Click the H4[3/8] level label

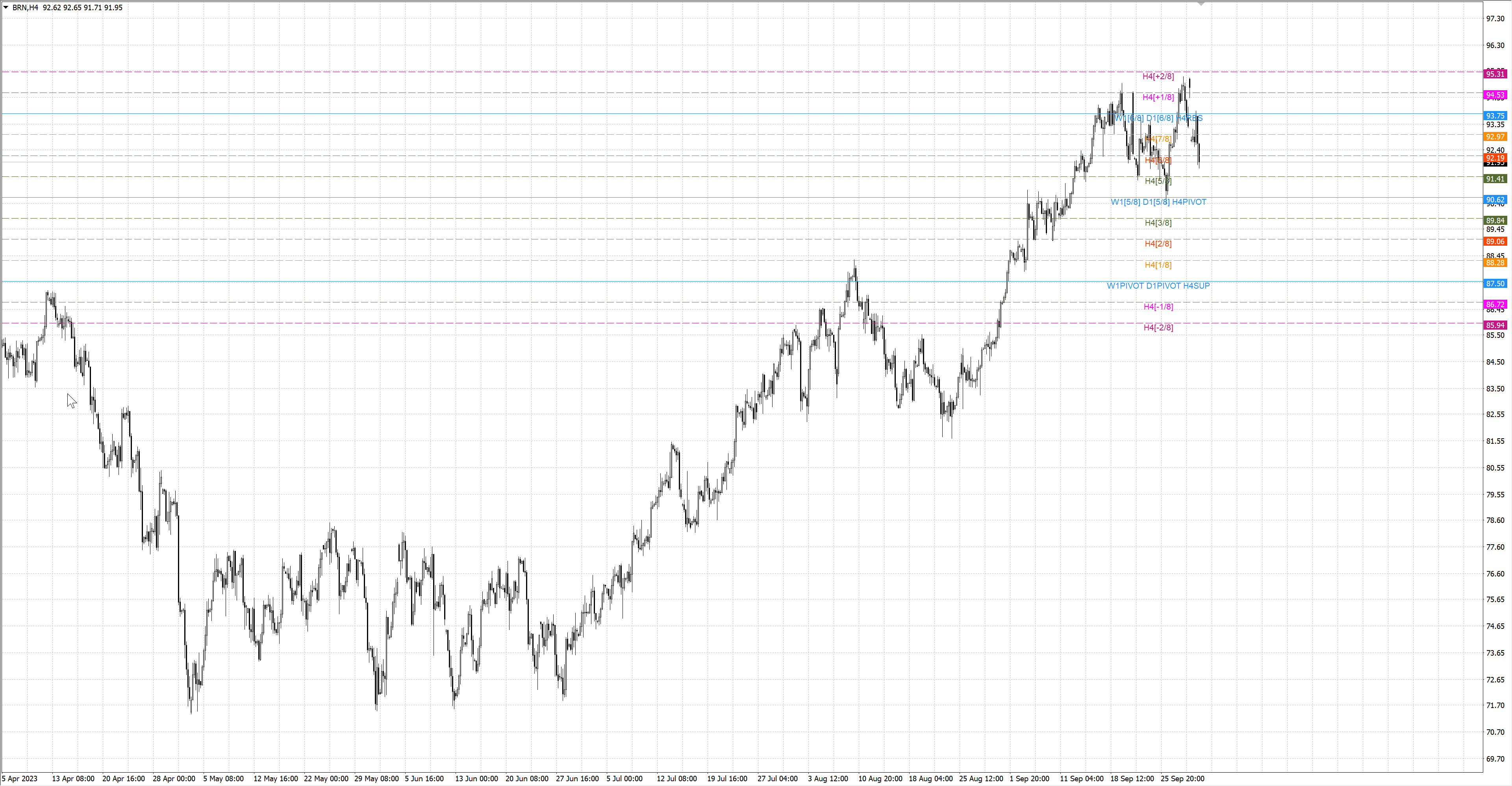[x=1158, y=223]
